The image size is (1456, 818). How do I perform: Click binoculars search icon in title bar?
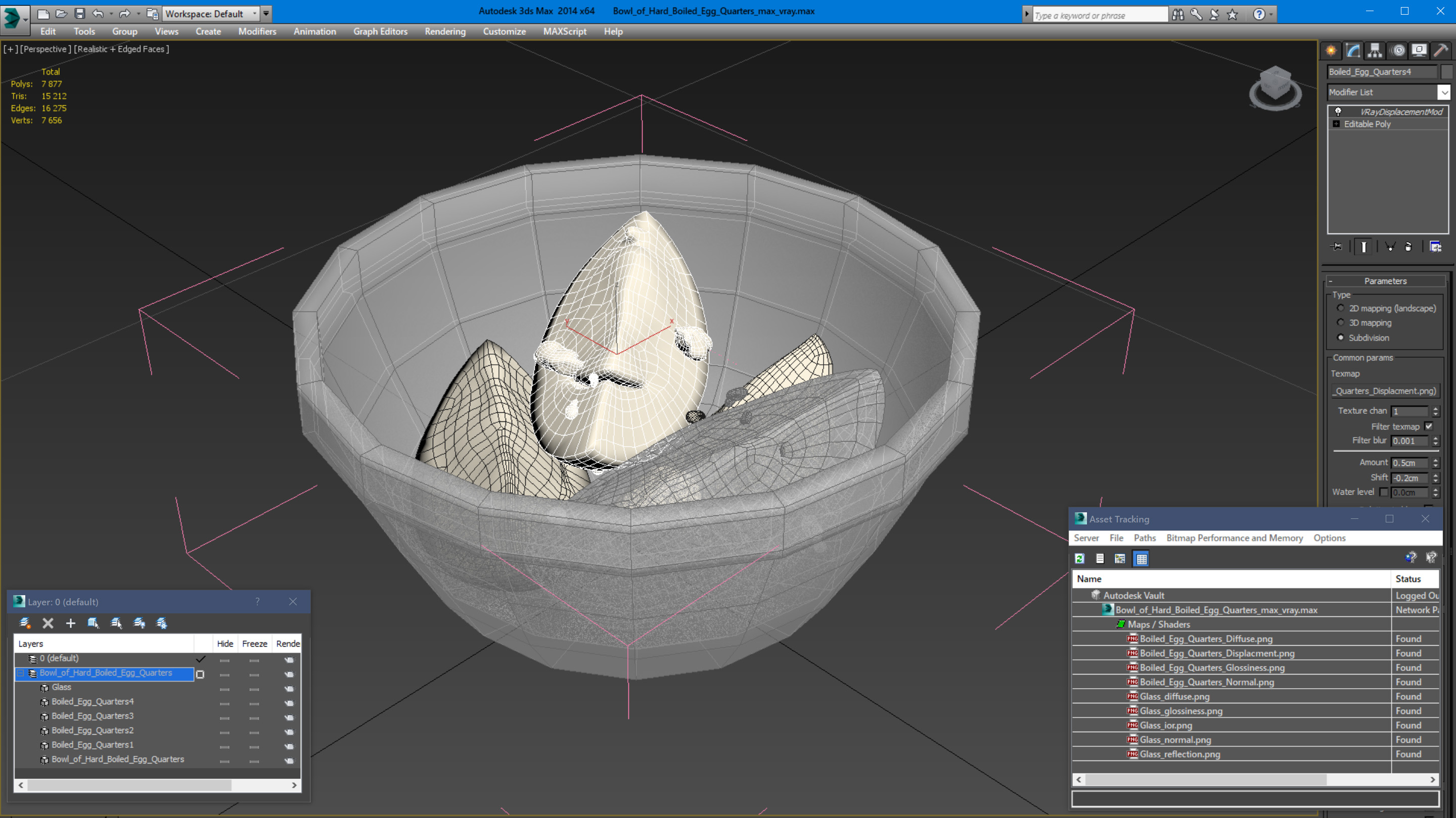coord(1178,15)
